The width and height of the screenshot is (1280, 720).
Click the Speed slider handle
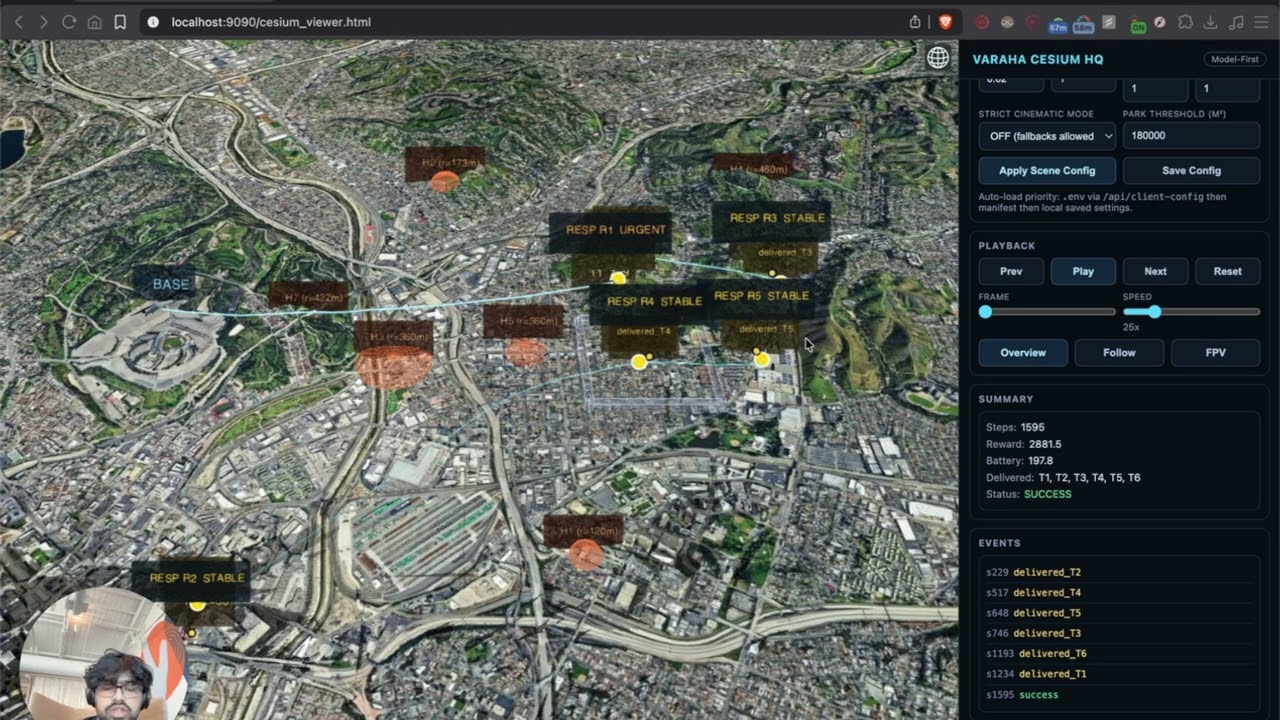pos(1155,312)
